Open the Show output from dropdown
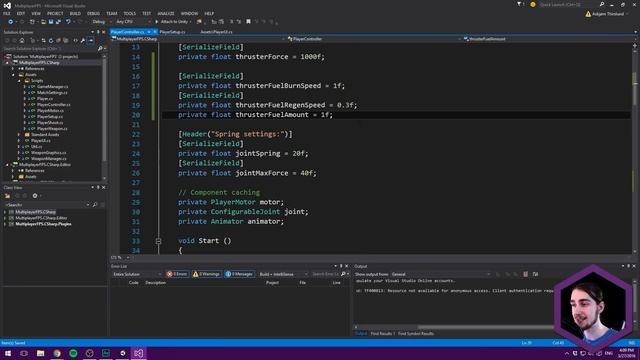640x360 pixels. pos(441,274)
